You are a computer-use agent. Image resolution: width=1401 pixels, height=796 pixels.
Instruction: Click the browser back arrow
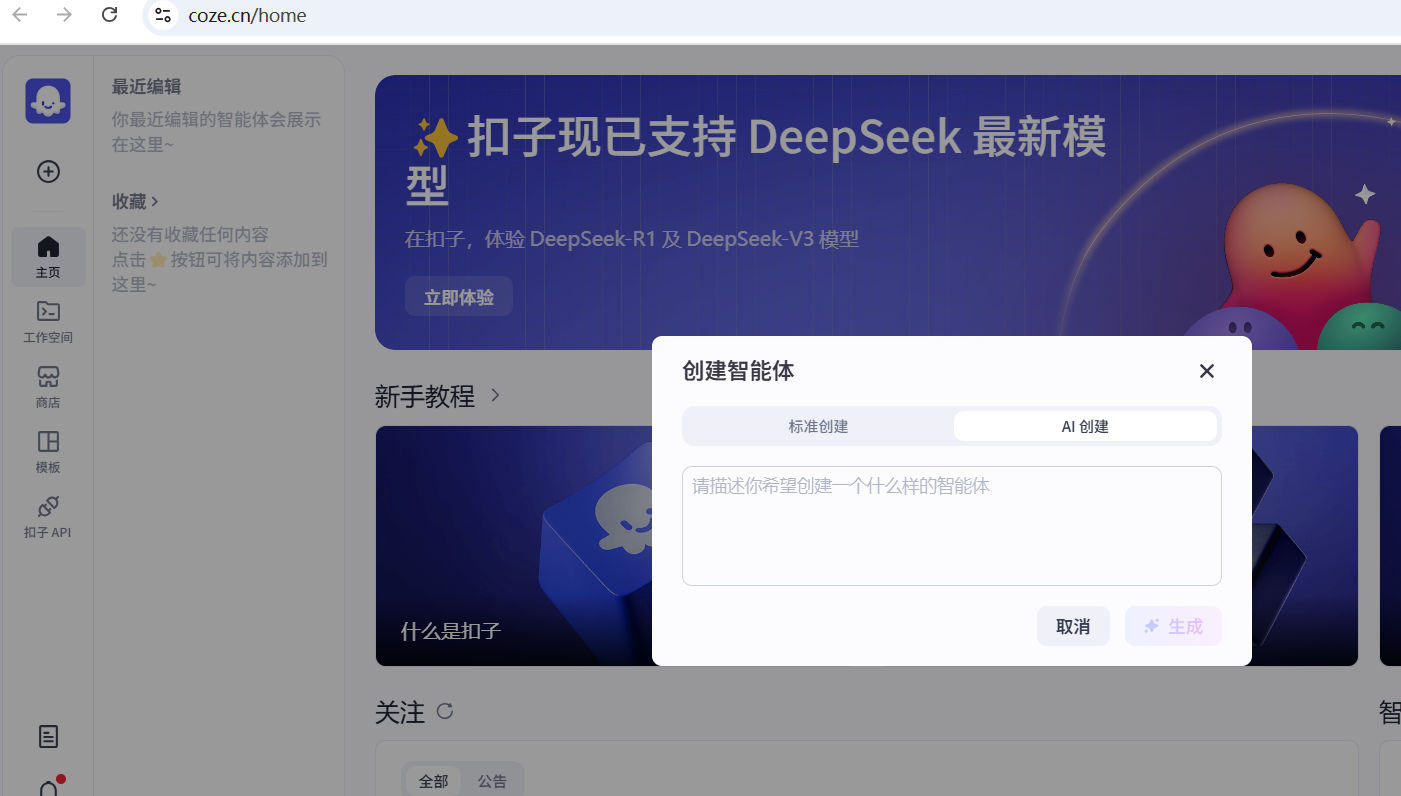[x=20, y=15]
